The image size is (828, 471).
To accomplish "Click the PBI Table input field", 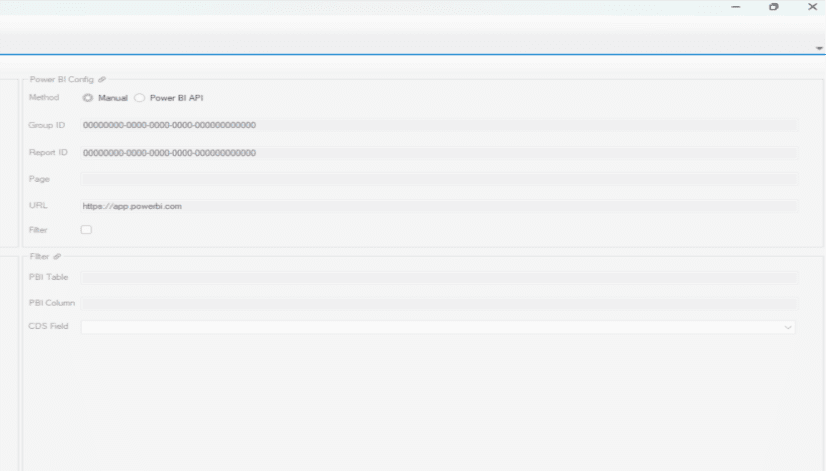I will coord(438,277).
